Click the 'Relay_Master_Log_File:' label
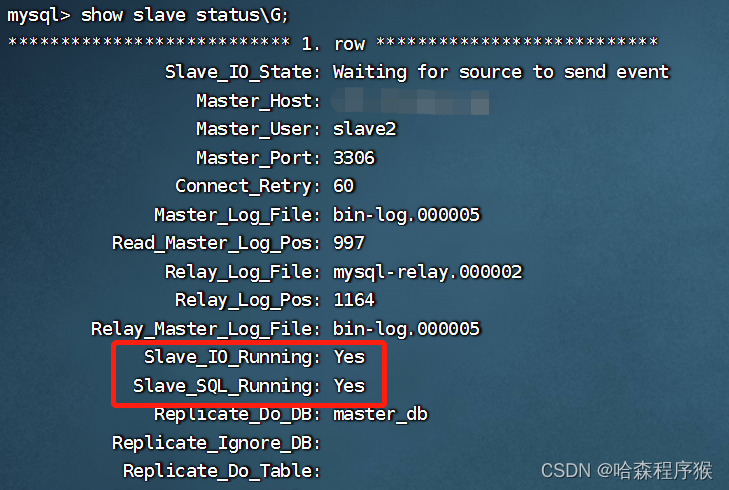Viewport: 729px width, 490px height. (206, 329)
